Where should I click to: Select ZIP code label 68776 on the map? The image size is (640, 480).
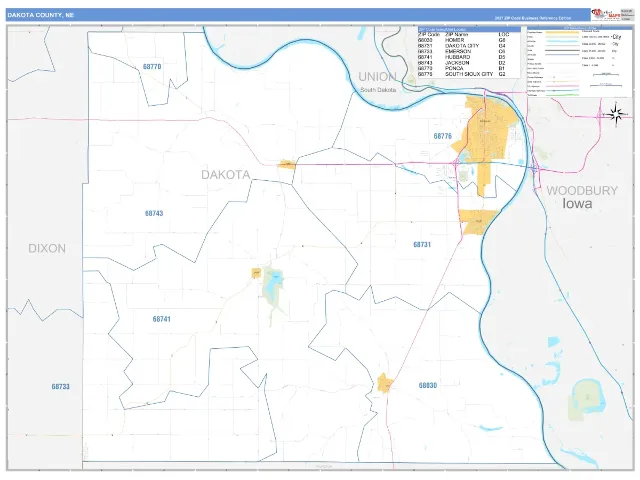pyautogui.click(x=442, y=136)
